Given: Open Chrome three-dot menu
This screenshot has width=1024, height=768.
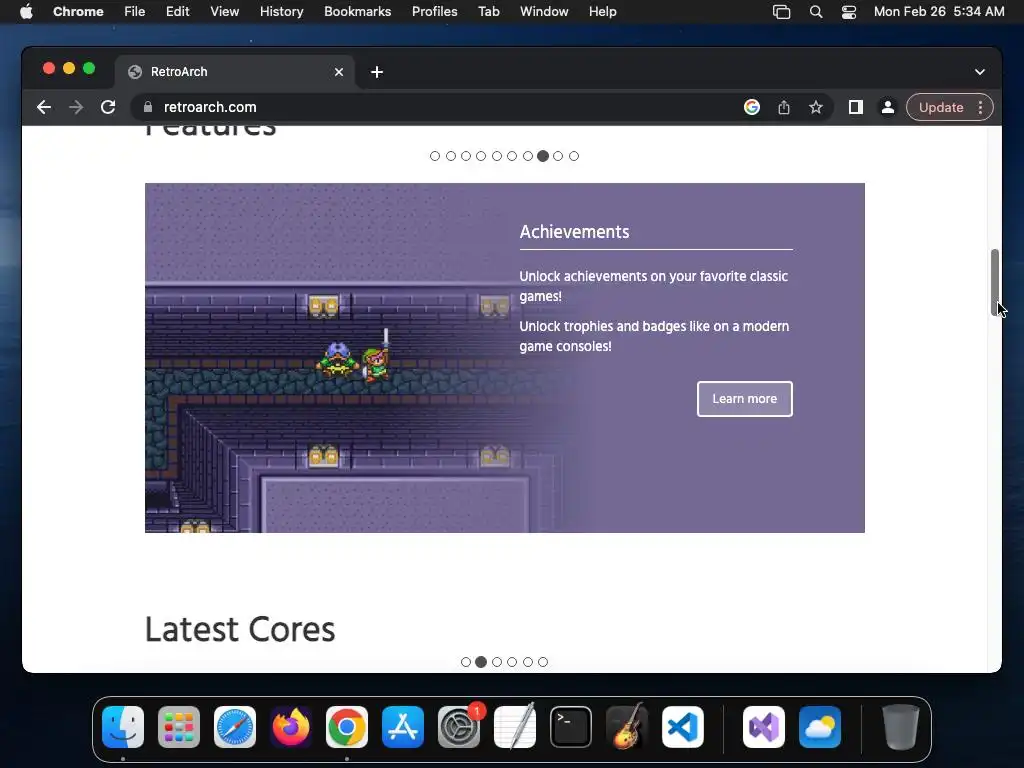Looking at the screenshot, I should pyautogui.click(x=980, y=107).
